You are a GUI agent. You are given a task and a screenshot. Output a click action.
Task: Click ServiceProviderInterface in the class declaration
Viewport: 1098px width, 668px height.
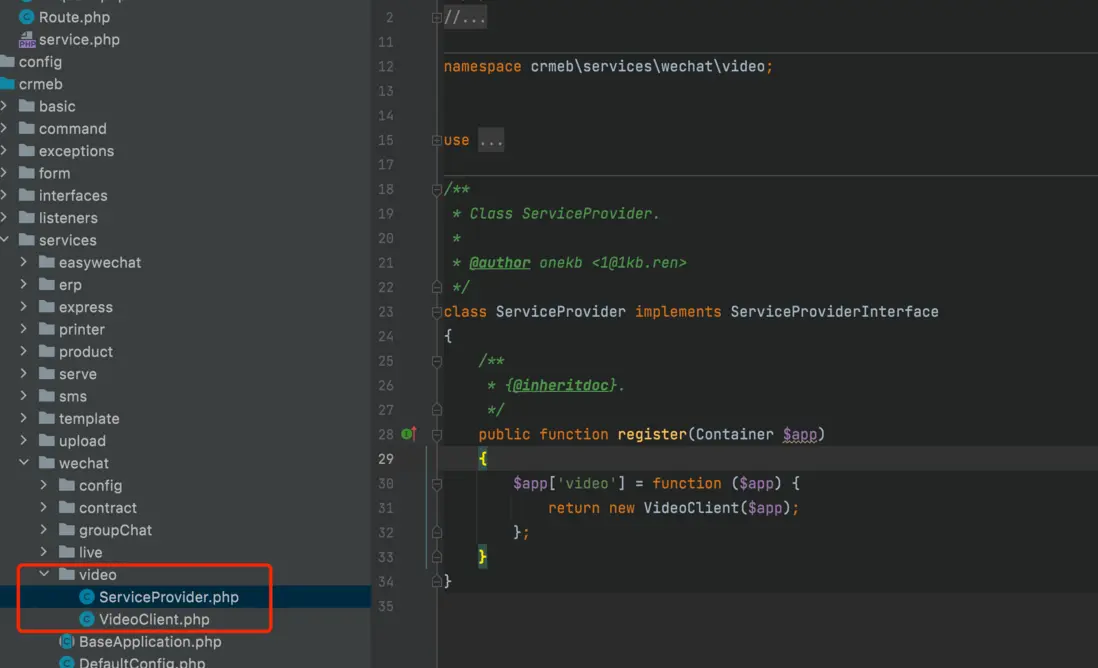834,312
